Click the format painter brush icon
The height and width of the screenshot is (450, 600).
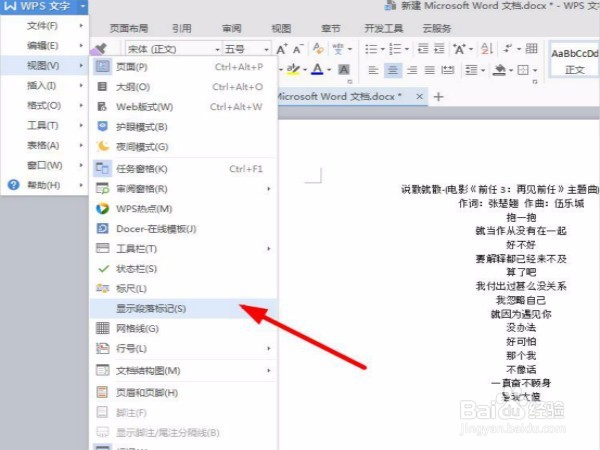98,50
